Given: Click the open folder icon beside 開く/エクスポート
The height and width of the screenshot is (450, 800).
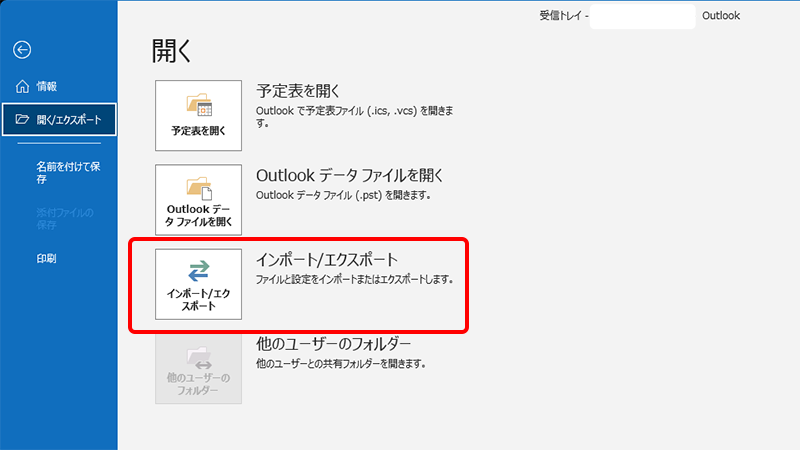Looking at the screenshot, I should (x=23, y=121).
